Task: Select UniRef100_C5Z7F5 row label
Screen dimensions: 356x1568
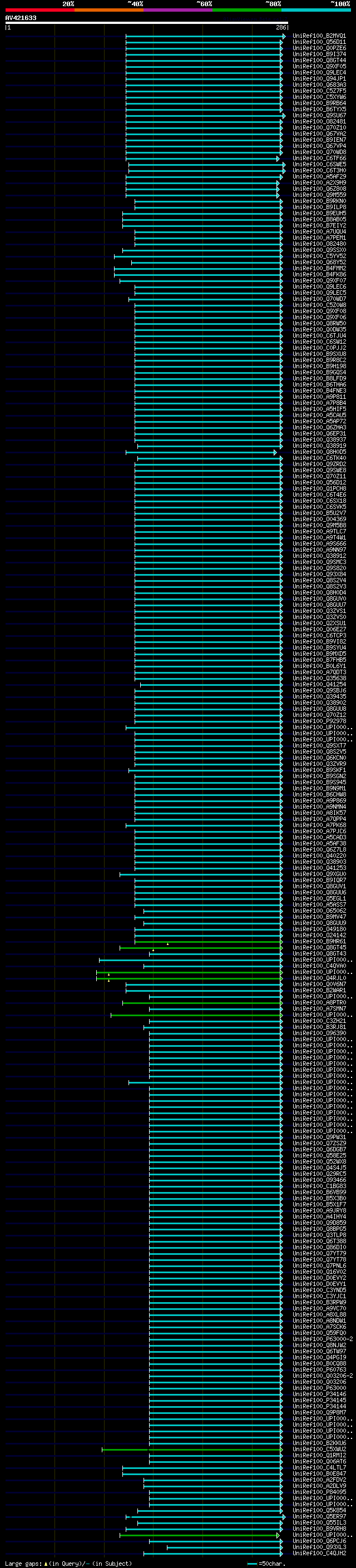Action: [319, 91]
